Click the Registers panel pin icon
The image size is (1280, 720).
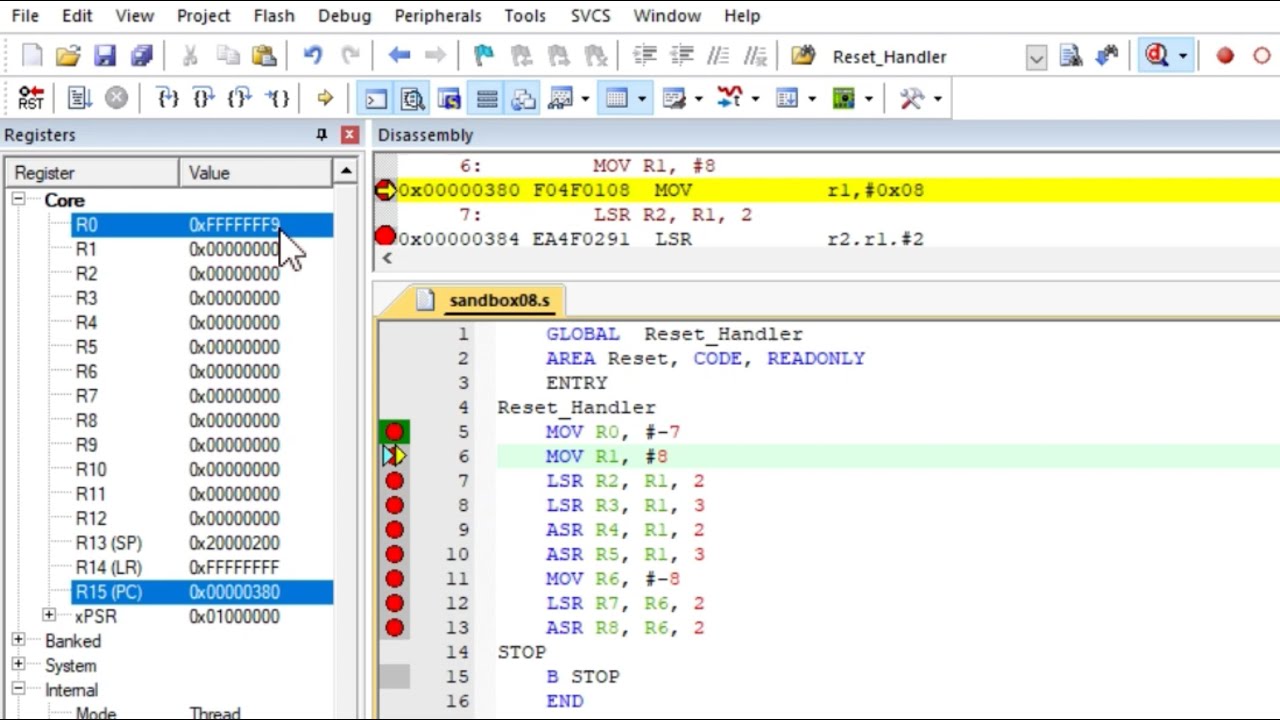(321, 134)
